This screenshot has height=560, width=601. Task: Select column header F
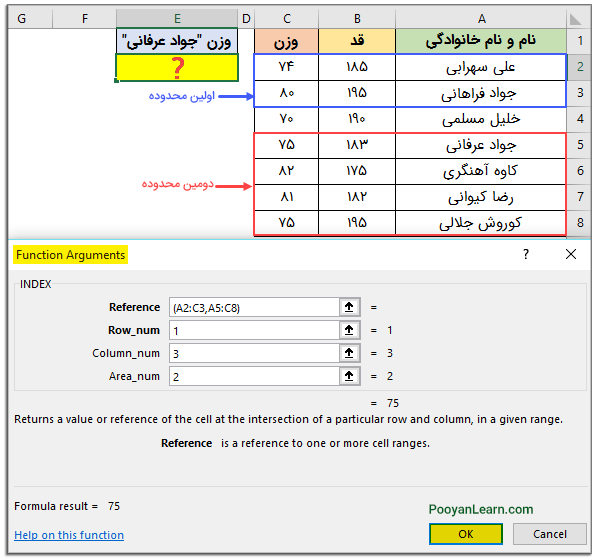tap(85, 18)
